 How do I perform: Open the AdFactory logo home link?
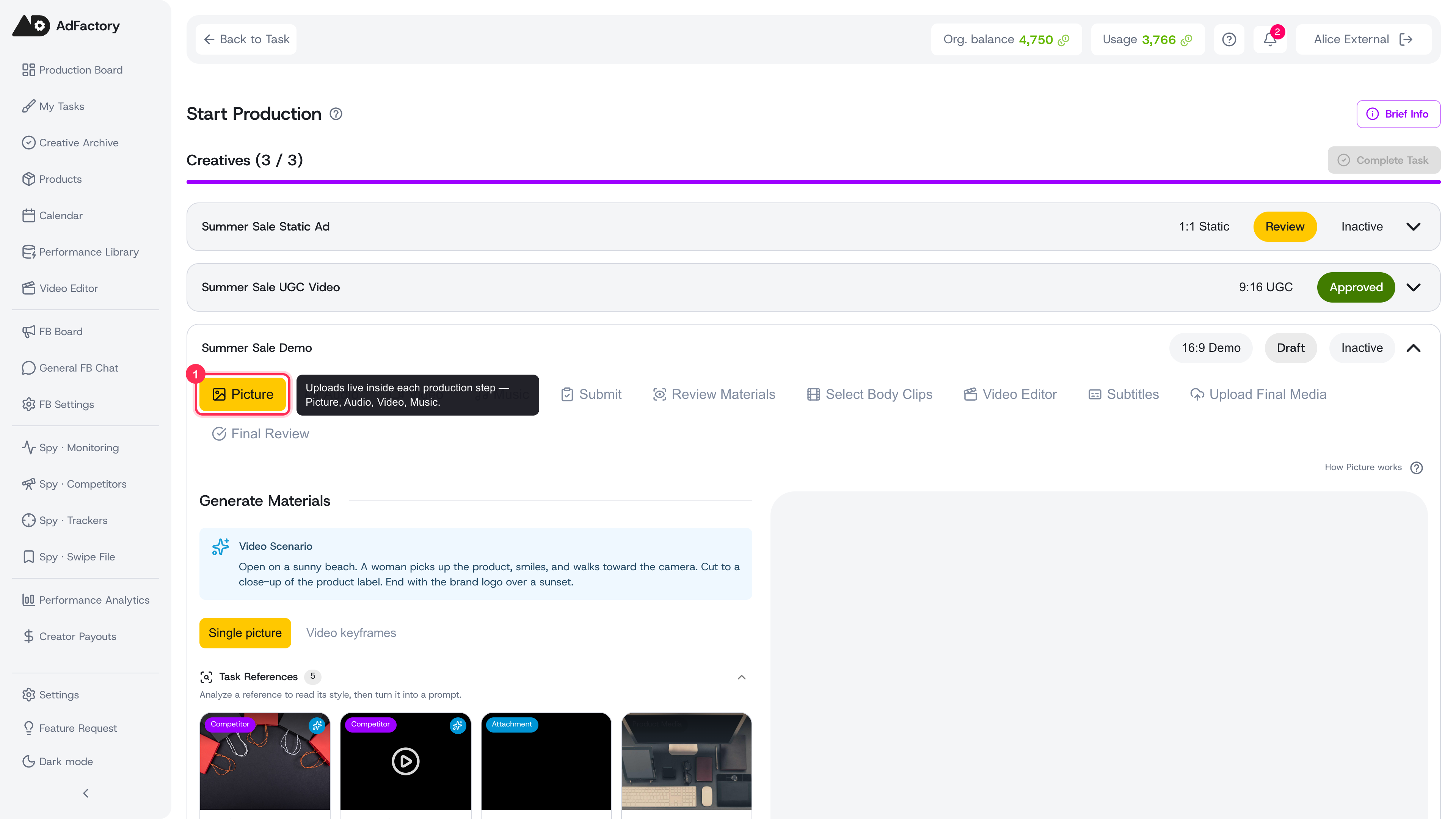click(66, 25)
